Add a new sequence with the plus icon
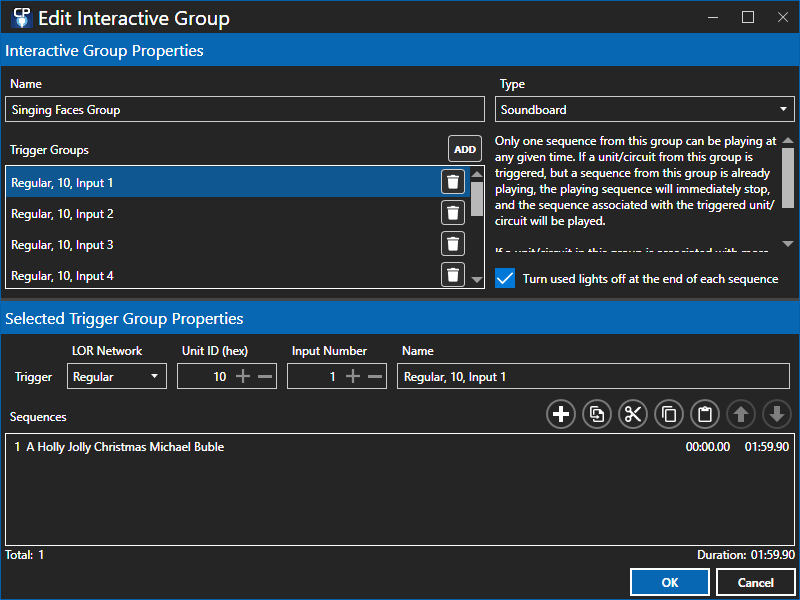The width and height of the screenshot is (800, 600). tap(561, 414)
